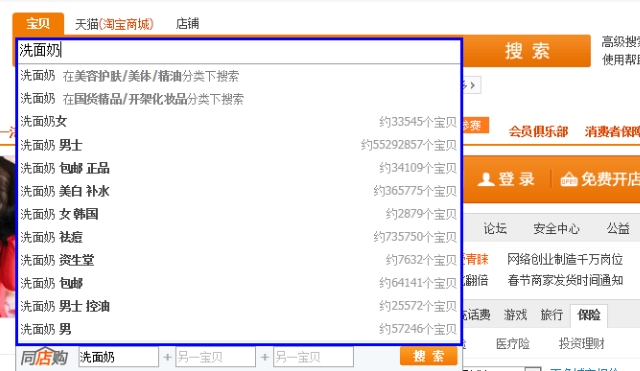This screenshot has height=371, width=640.
Task: Read the 网络创业制造千万岗位 news link
Action: 565,259
